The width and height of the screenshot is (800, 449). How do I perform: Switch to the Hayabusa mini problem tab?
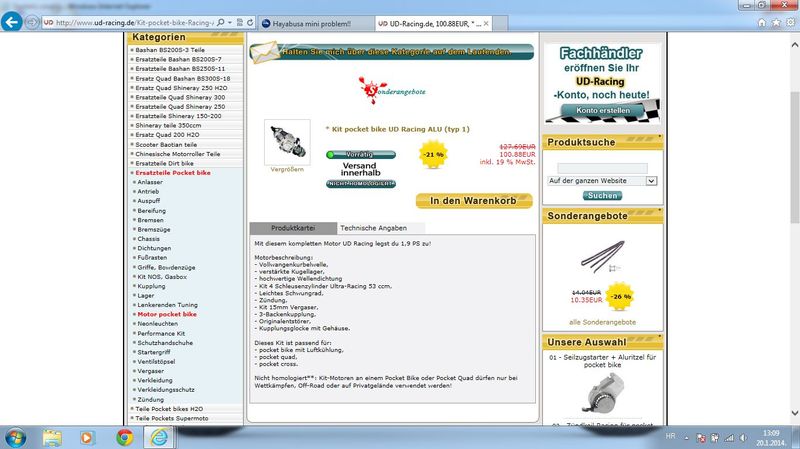316,23
